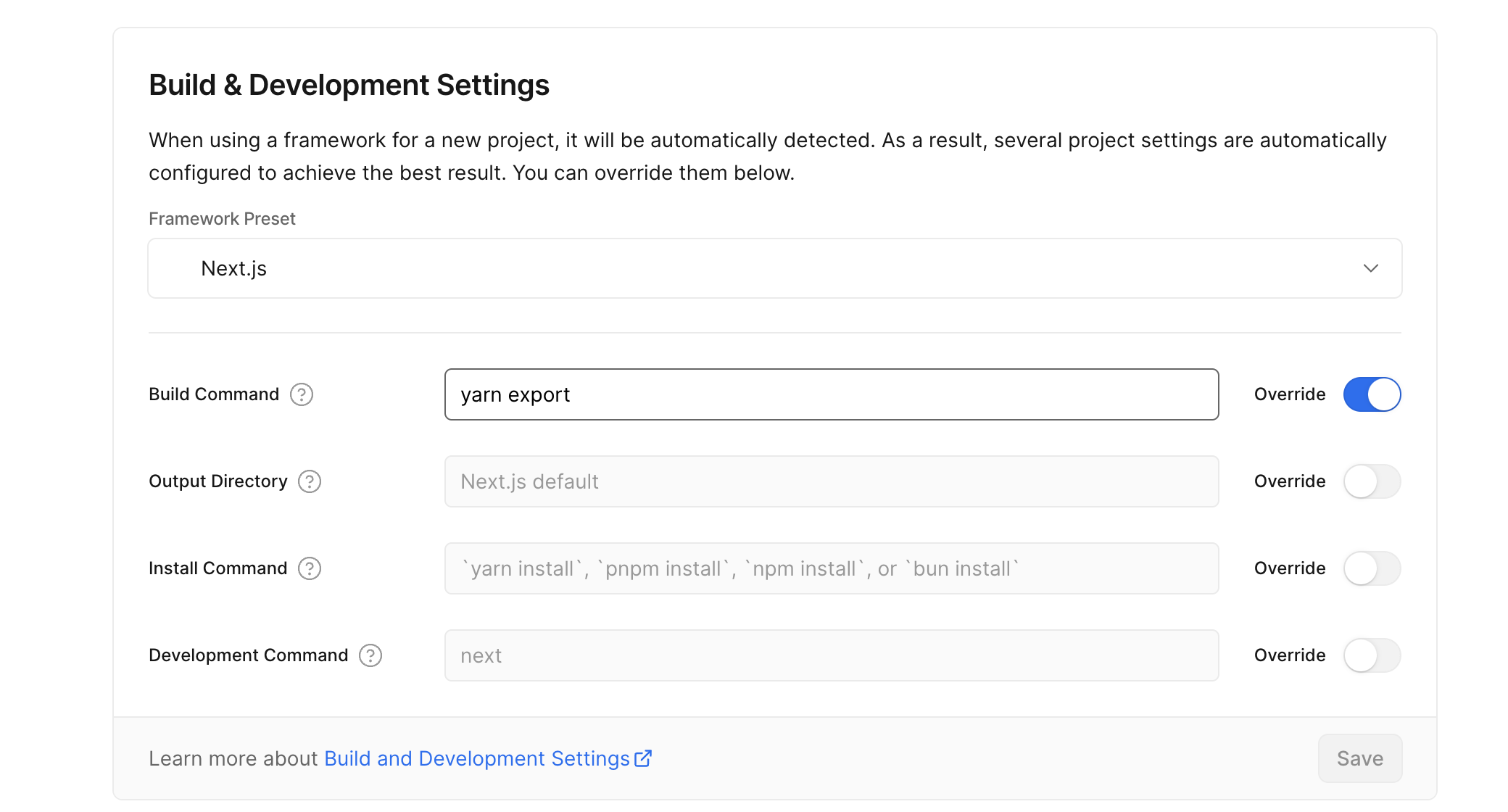This screenshot has width=1508, height=812.
Task: Click the Framework Preset label
Action: [222, 219]
